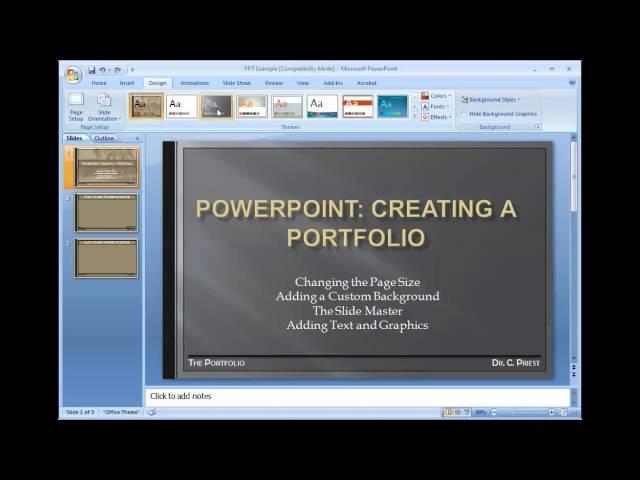The height and width of the screenshot is (480, 640).
Task: Open the View ribbon tab
Action: pyautogui.click(x=302, y=83)
